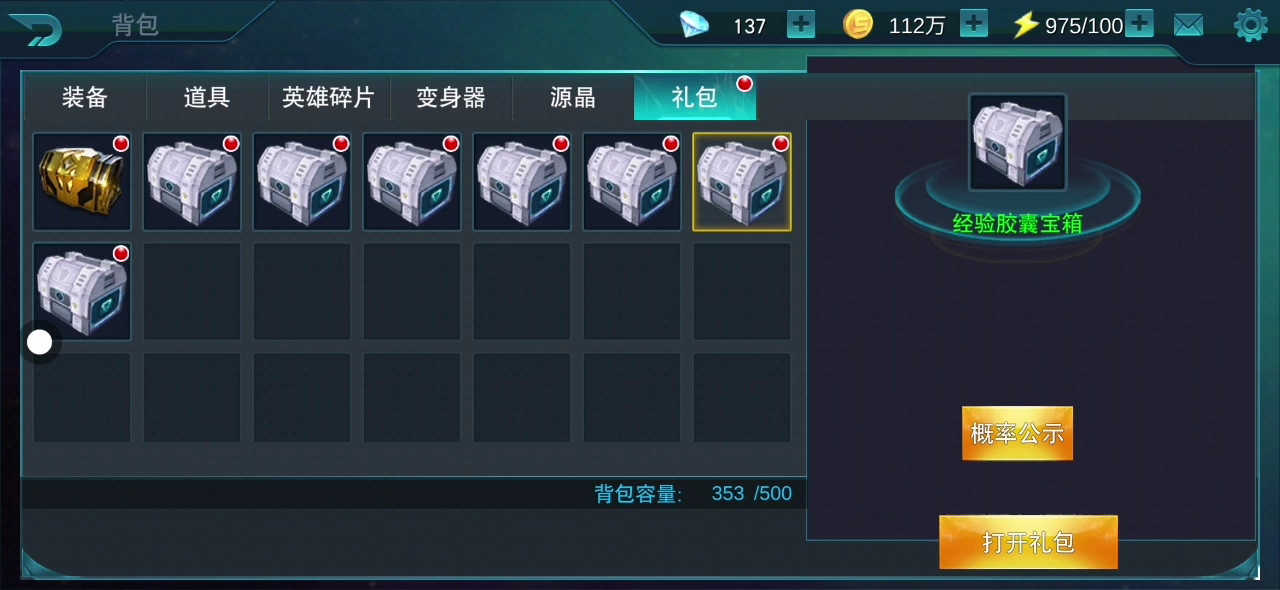Select the highlighted white chest with yellow border
Viewport: 1280px width, 590px height.
pyautogui.click(x=742, y=182)
